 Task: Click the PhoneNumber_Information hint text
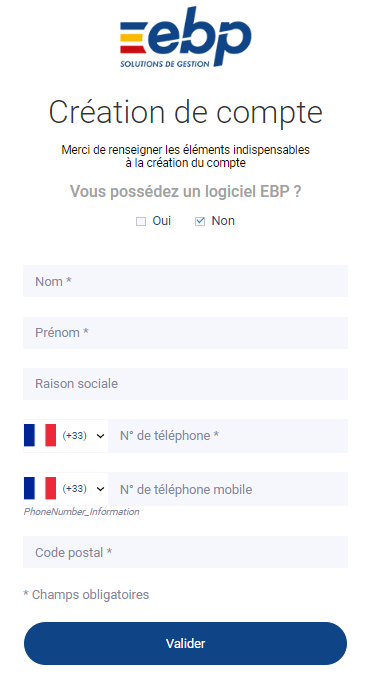click(81, 511)
